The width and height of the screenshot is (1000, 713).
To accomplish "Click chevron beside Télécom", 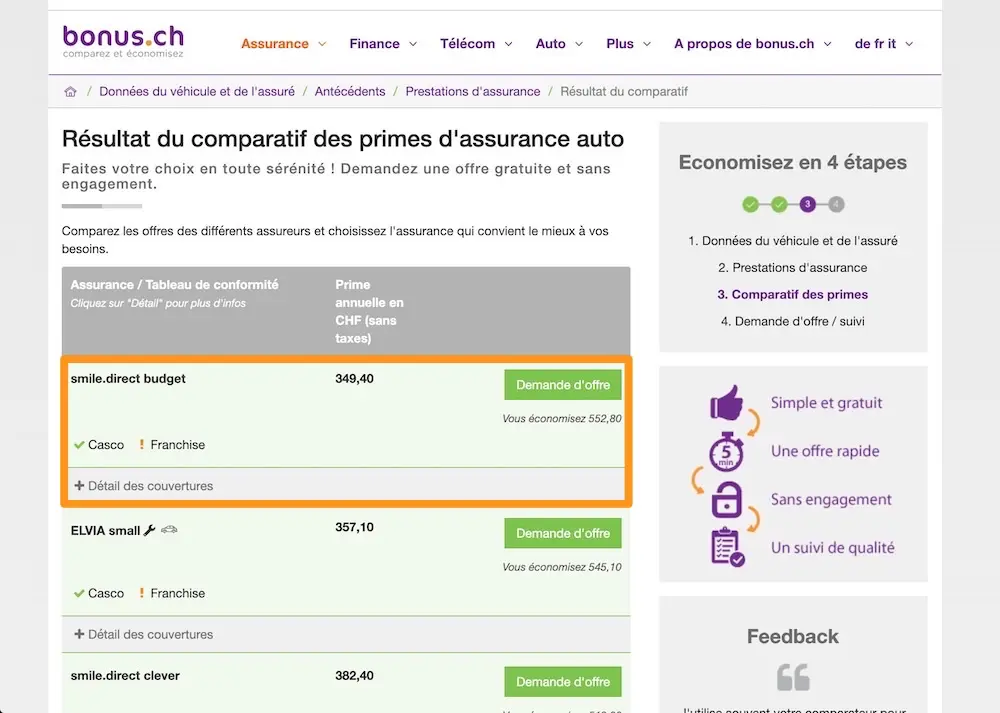I will click(x=508, y=44).
